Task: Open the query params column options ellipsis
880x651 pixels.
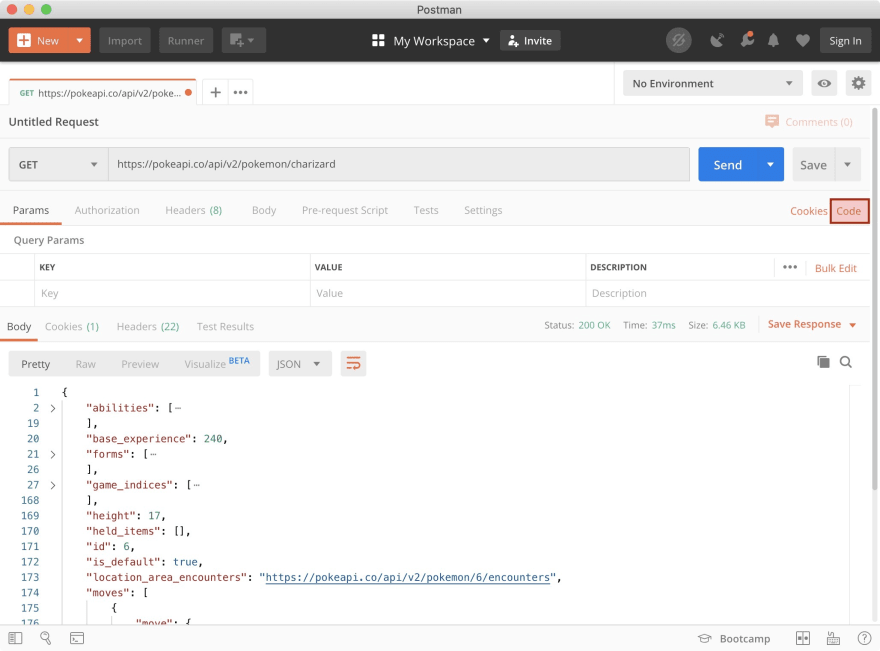Action: (x=790, y=267)
